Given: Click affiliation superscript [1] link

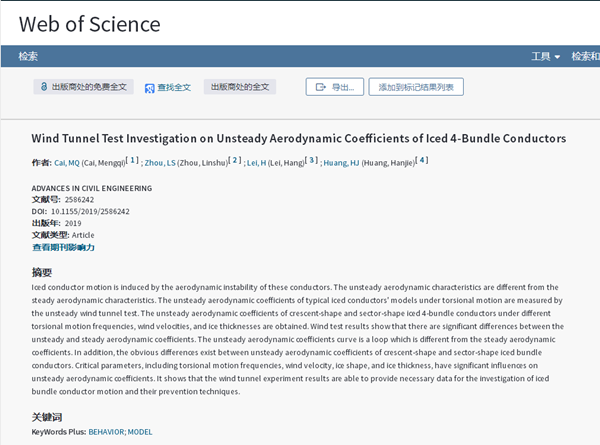Looking at the screenshot, I should tap(133, 160).
